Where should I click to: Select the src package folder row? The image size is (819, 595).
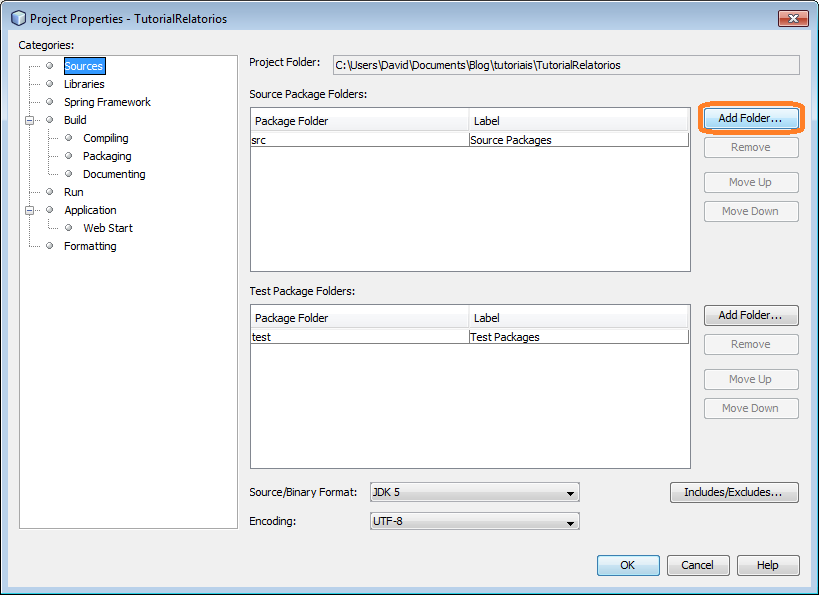pos(360,140)
